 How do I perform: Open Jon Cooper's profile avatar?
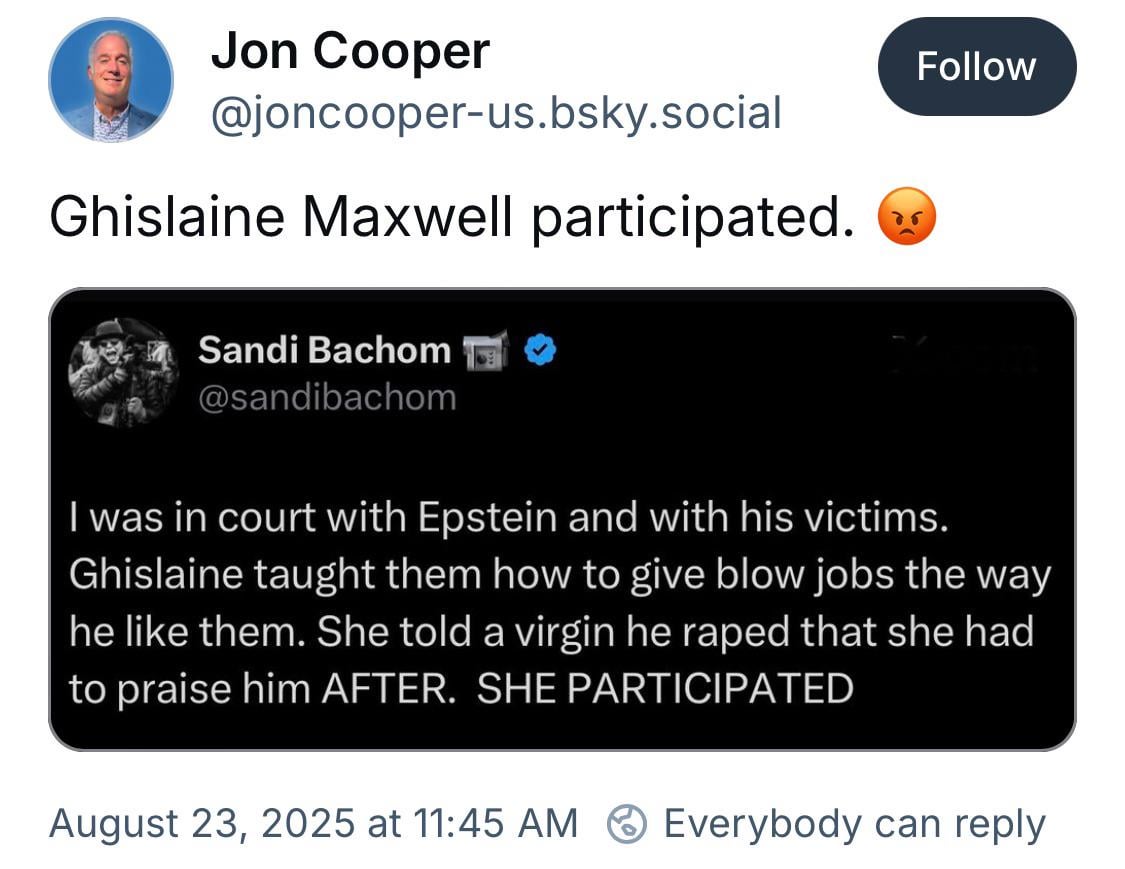[110, 80]
